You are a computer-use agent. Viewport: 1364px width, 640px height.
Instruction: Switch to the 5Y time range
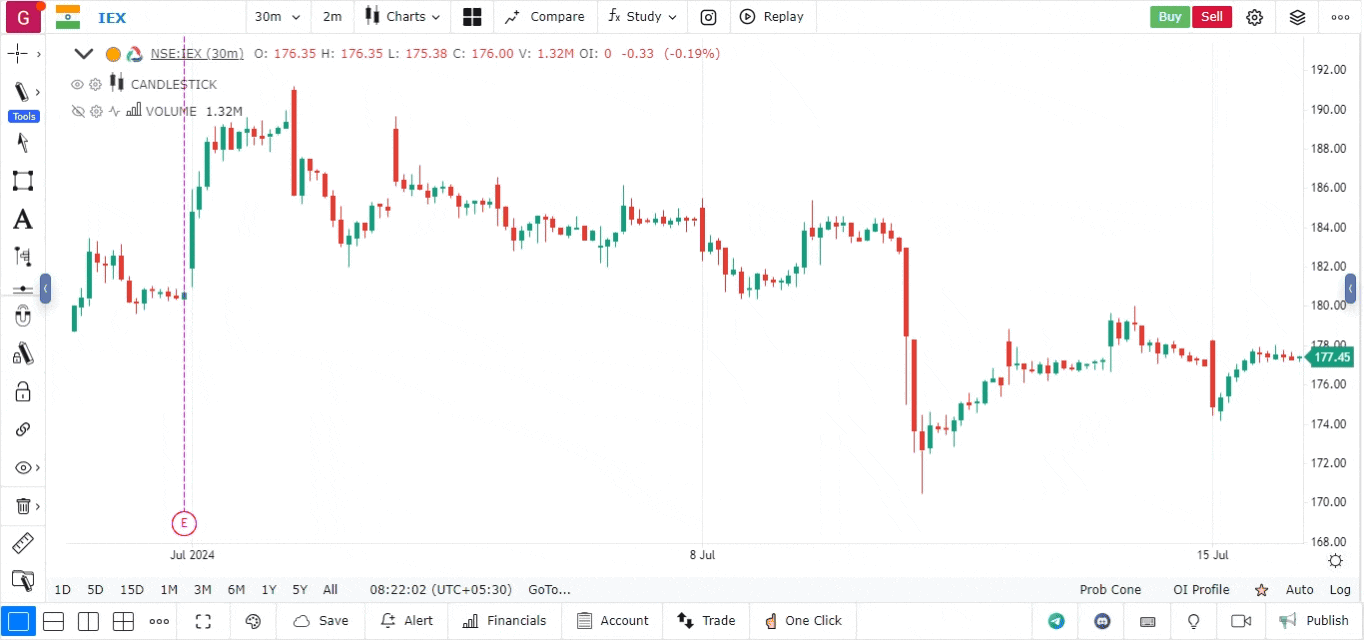(299, 590)
